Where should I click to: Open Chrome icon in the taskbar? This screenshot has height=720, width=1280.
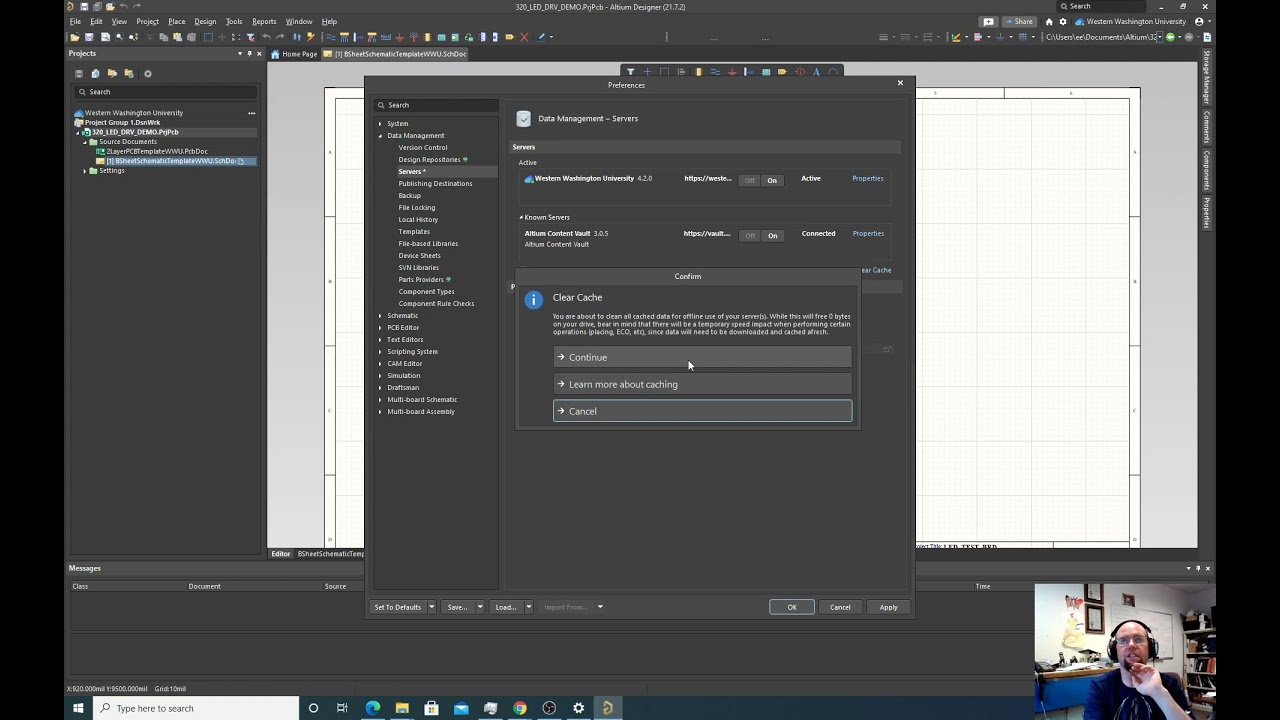519,708
